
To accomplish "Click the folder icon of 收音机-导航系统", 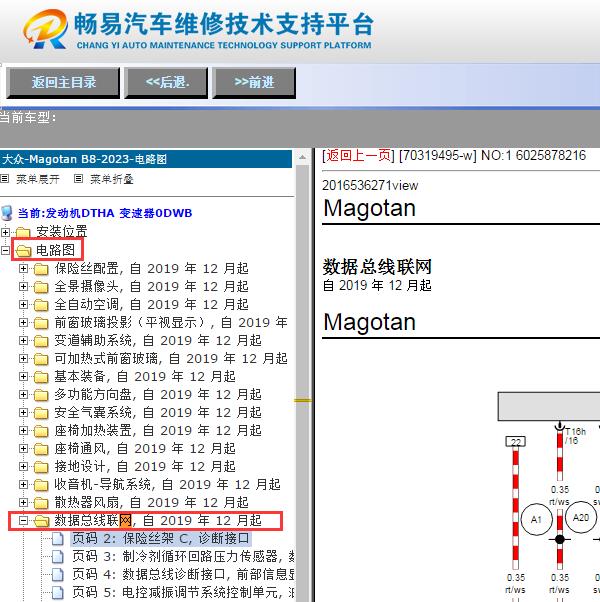I will point(41,485).
